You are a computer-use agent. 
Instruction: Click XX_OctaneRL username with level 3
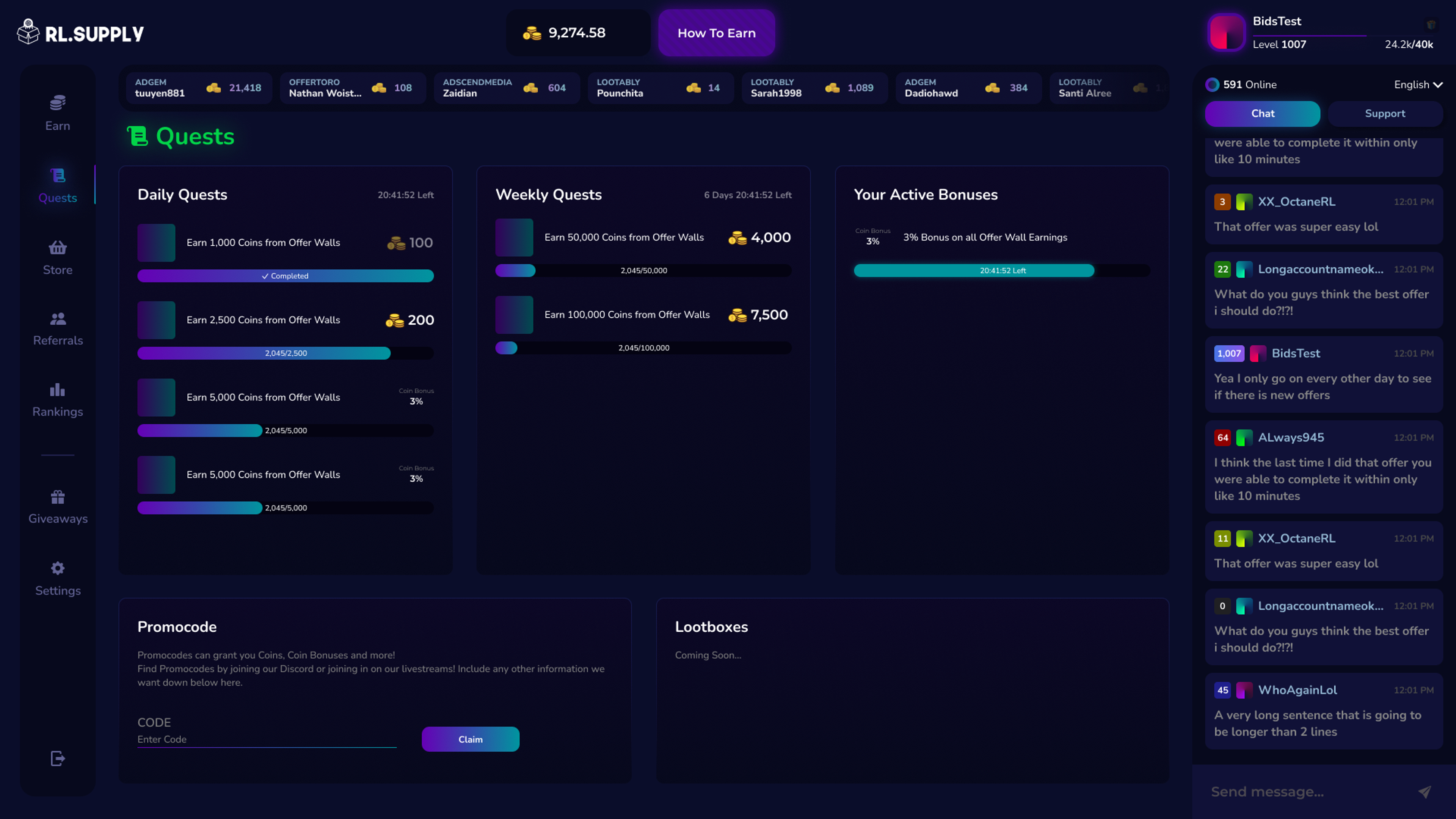click(1297, 202)
